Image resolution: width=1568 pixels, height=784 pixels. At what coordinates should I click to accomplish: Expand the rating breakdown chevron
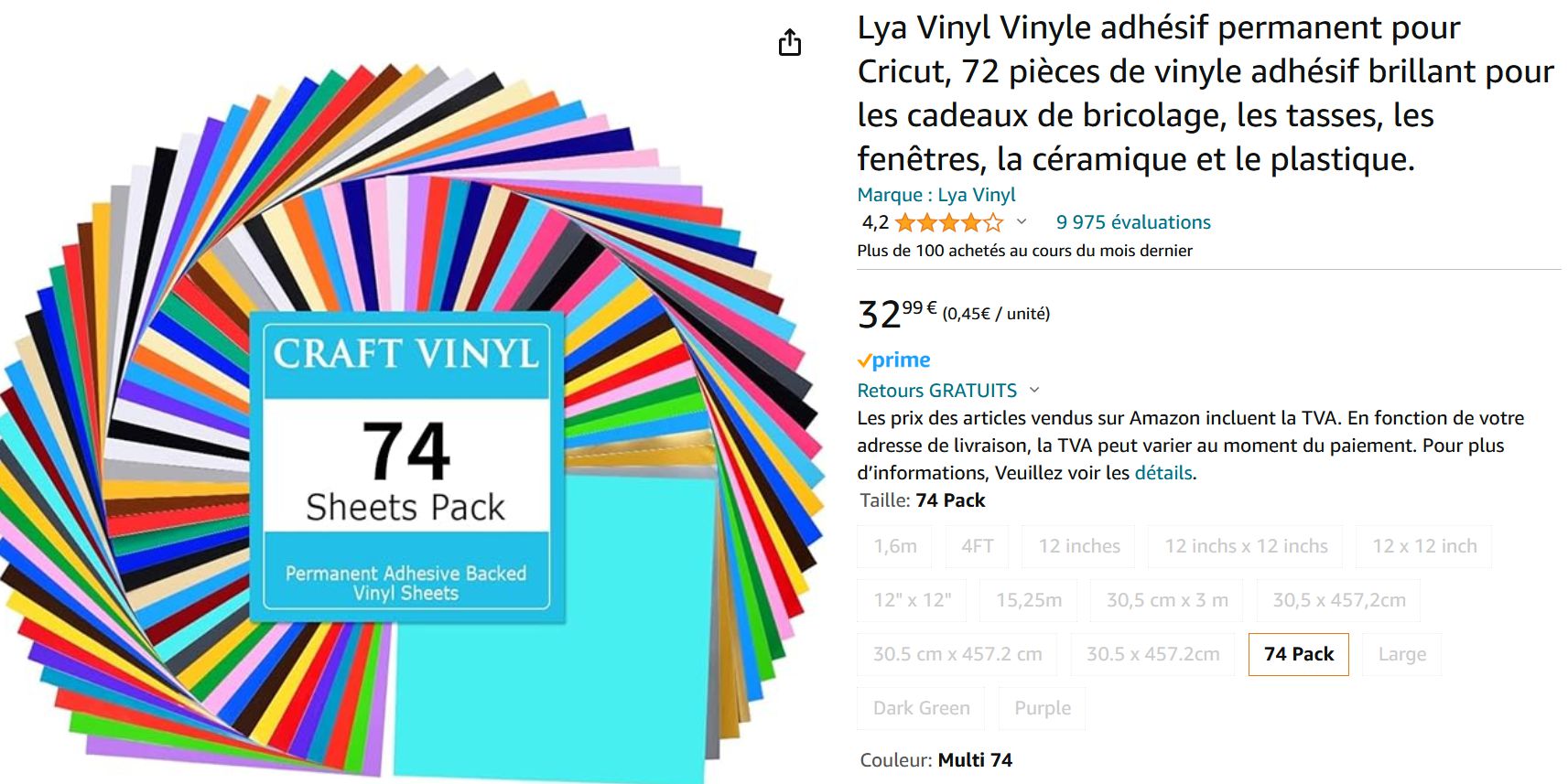(1022, 221)
